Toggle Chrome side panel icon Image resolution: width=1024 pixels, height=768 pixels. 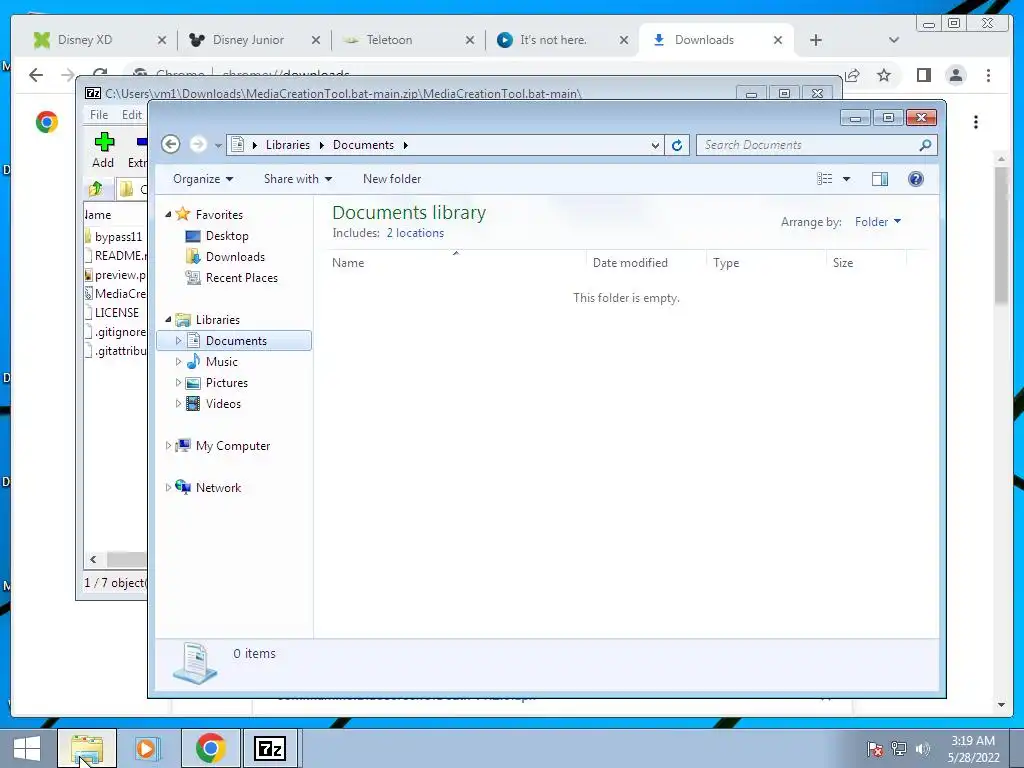coord(923,75)
